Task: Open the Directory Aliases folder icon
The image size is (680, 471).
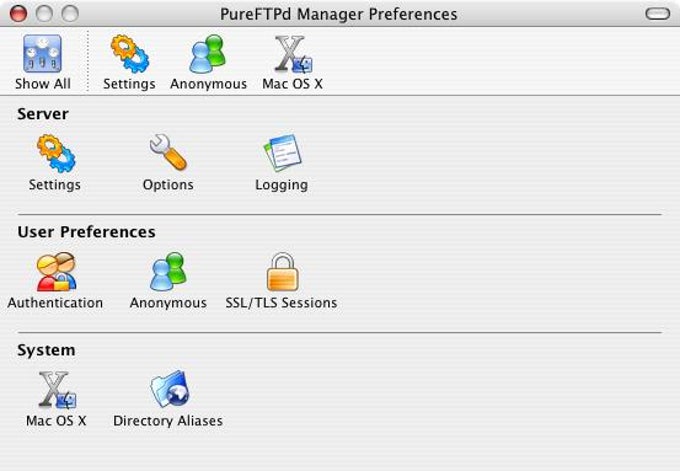Action: pyautogui.click(x=169, y=389)
